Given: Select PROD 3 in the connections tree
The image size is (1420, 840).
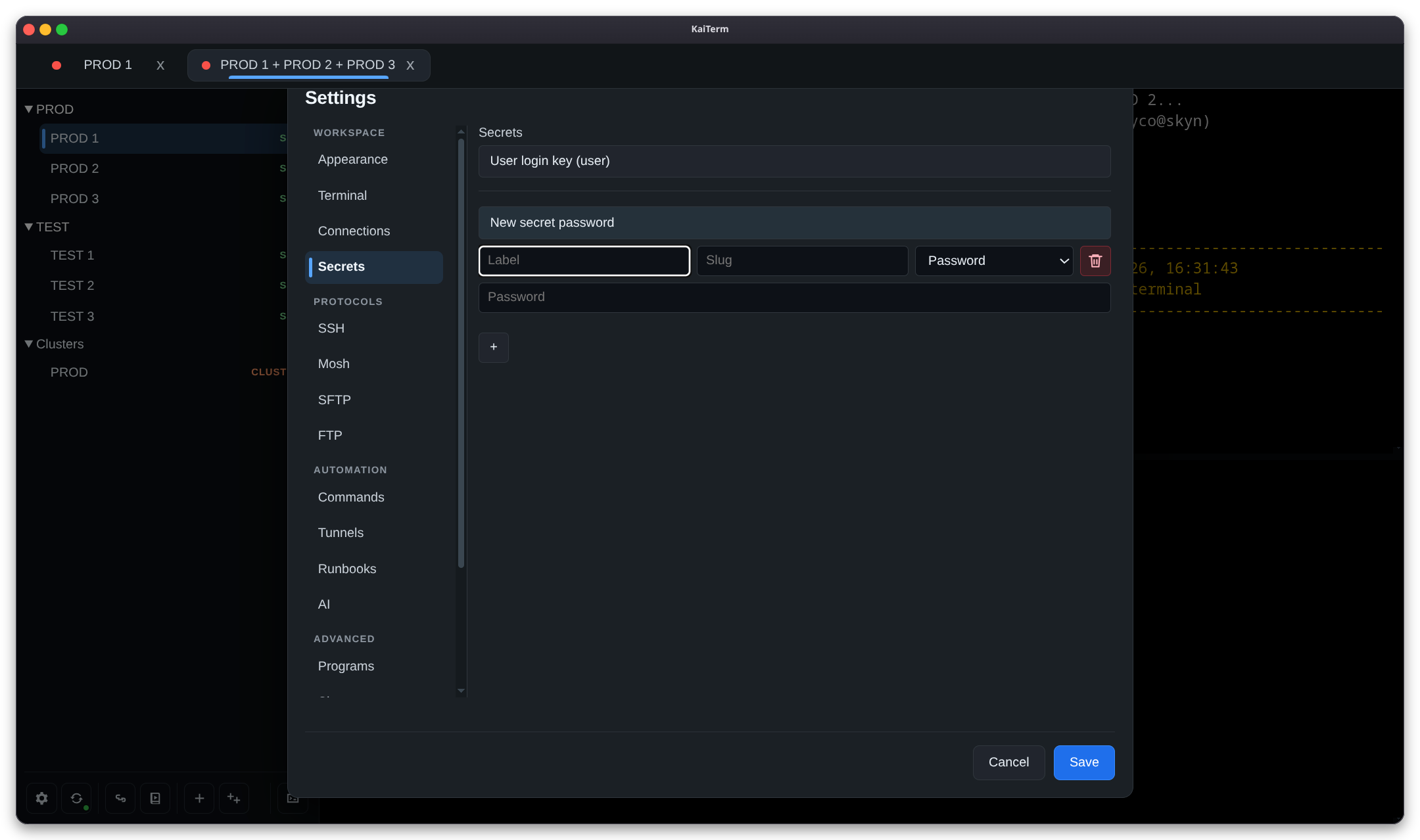Looking at the screenshot, I should point(163,199).
